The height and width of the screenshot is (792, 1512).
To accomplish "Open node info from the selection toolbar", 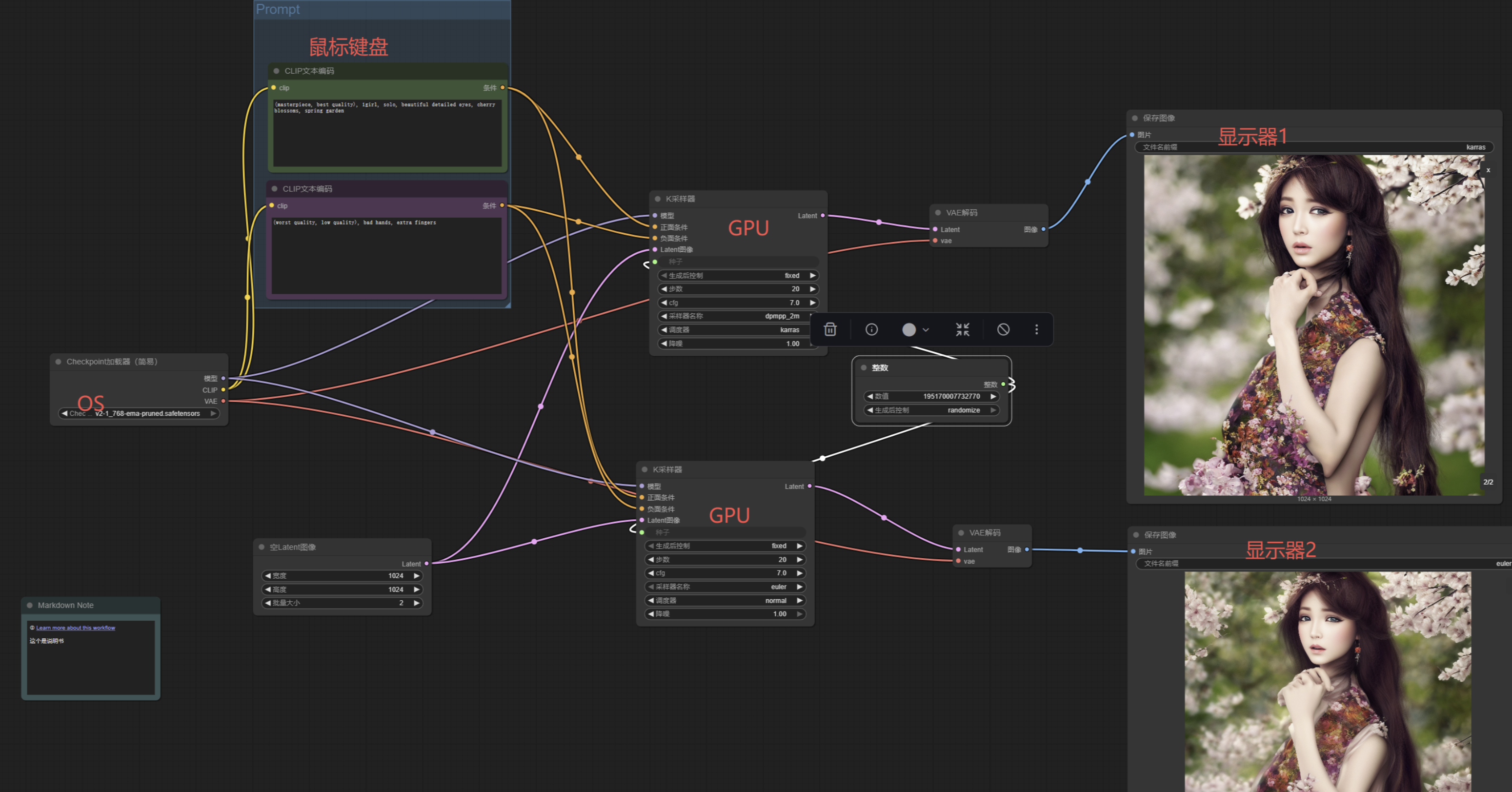I will [871, 329].
